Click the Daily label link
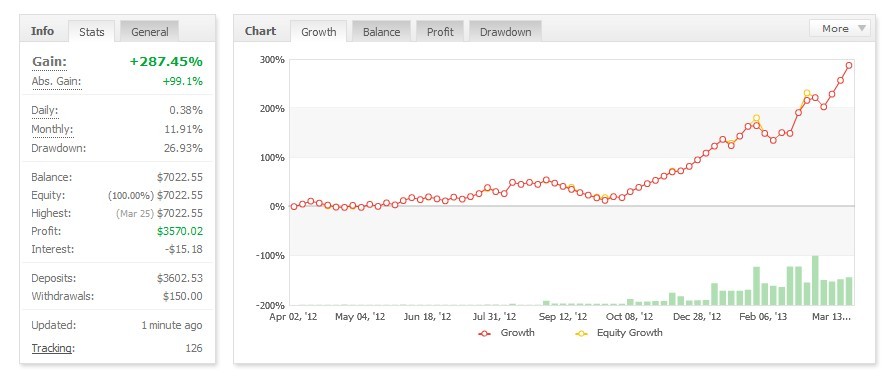 point(45,110)
